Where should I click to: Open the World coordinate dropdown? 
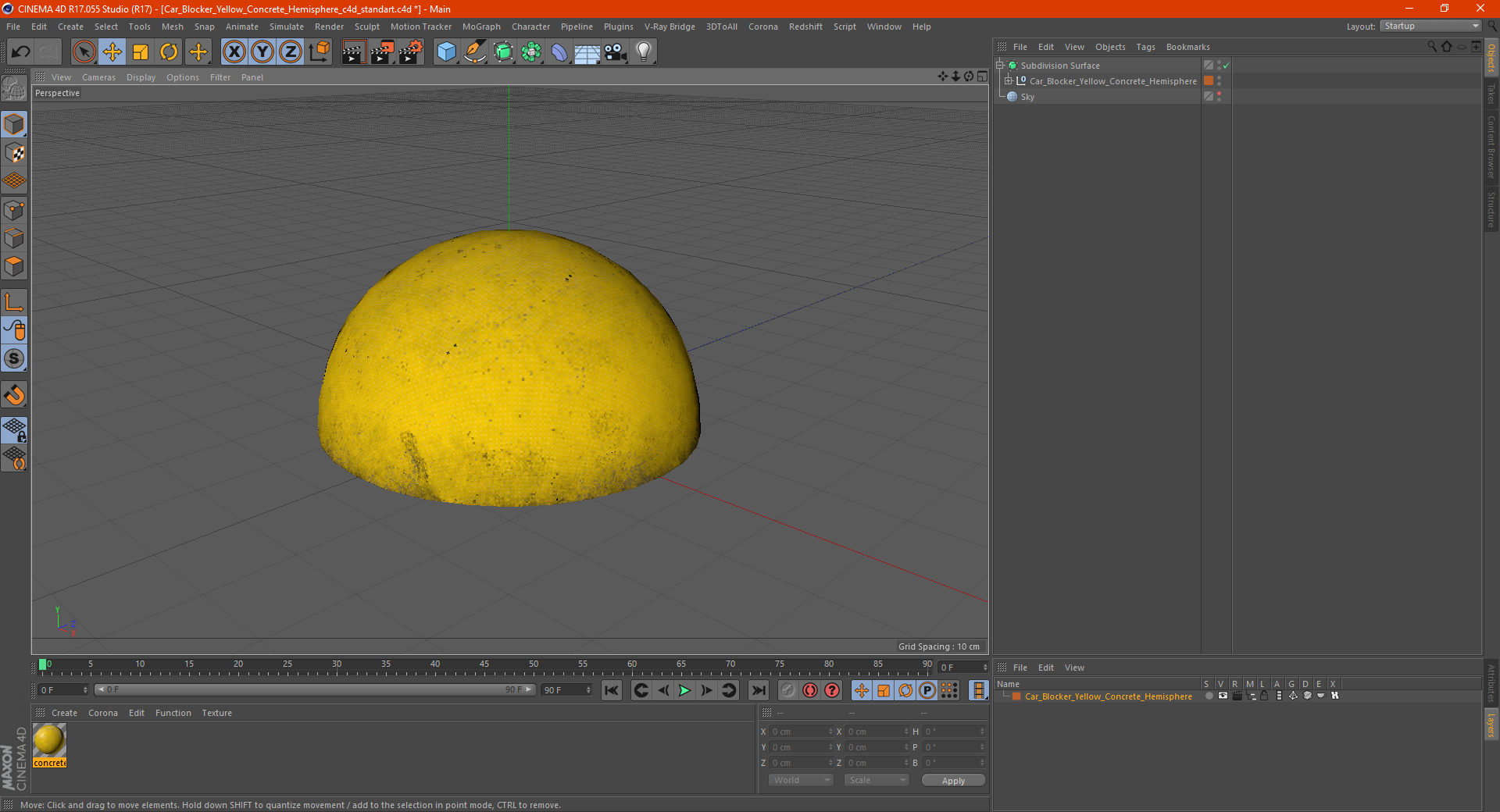click(x=801, y=780)
